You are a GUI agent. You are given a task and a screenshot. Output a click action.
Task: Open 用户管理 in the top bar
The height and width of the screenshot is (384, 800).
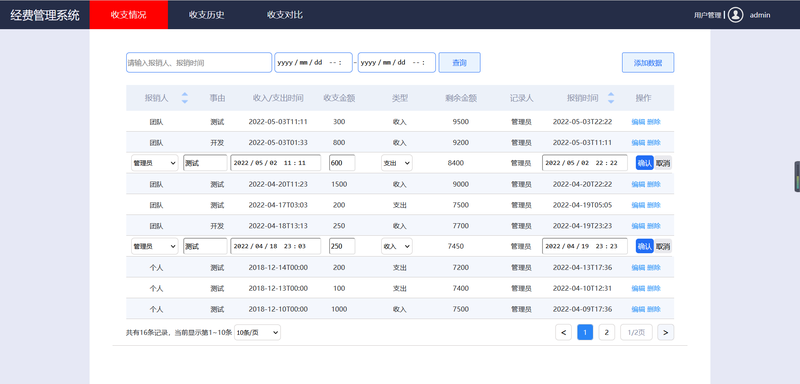(x=708, y=15)
